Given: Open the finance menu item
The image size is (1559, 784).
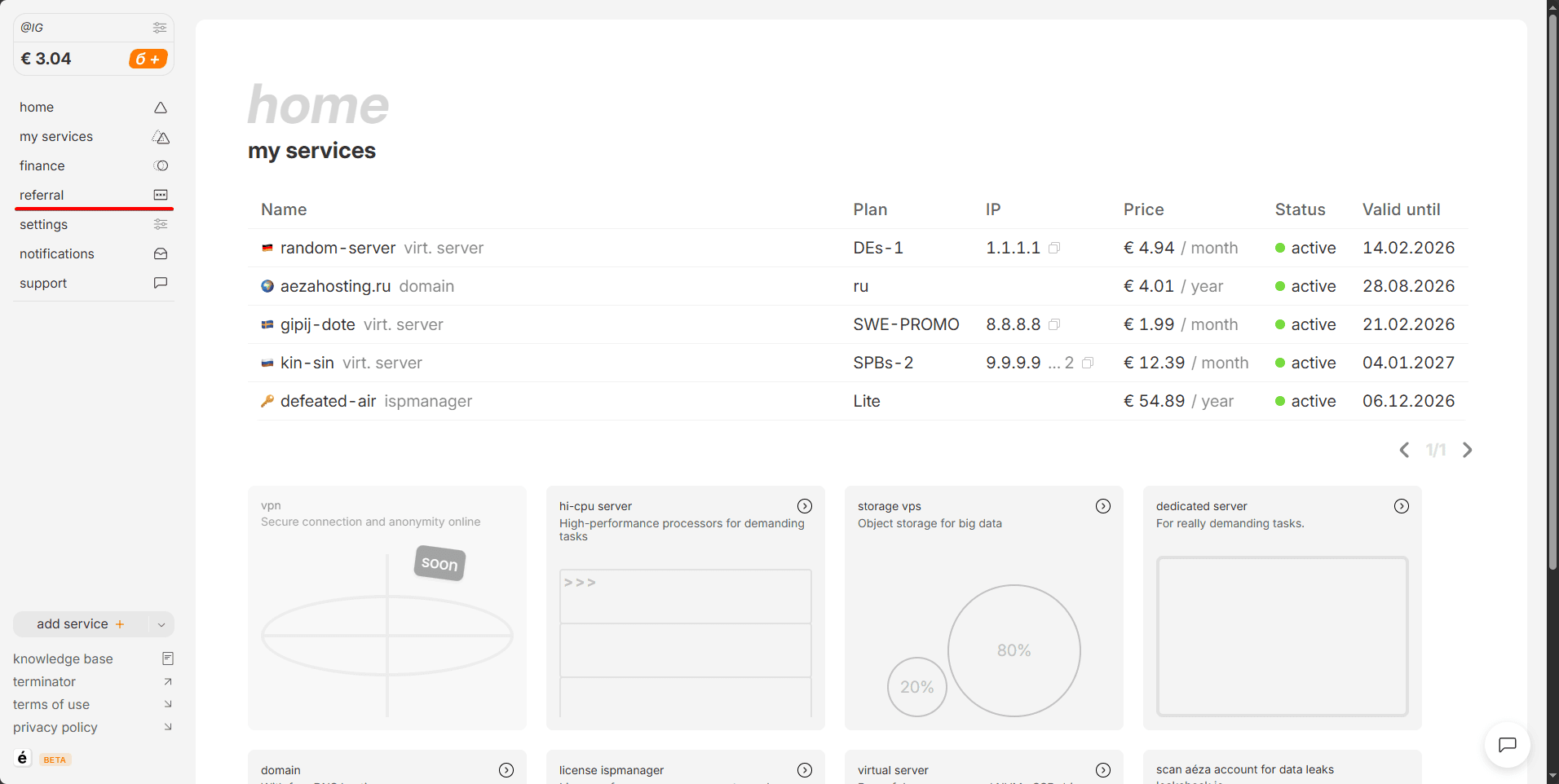Looking at the screenshot, I should click(42, 165).
